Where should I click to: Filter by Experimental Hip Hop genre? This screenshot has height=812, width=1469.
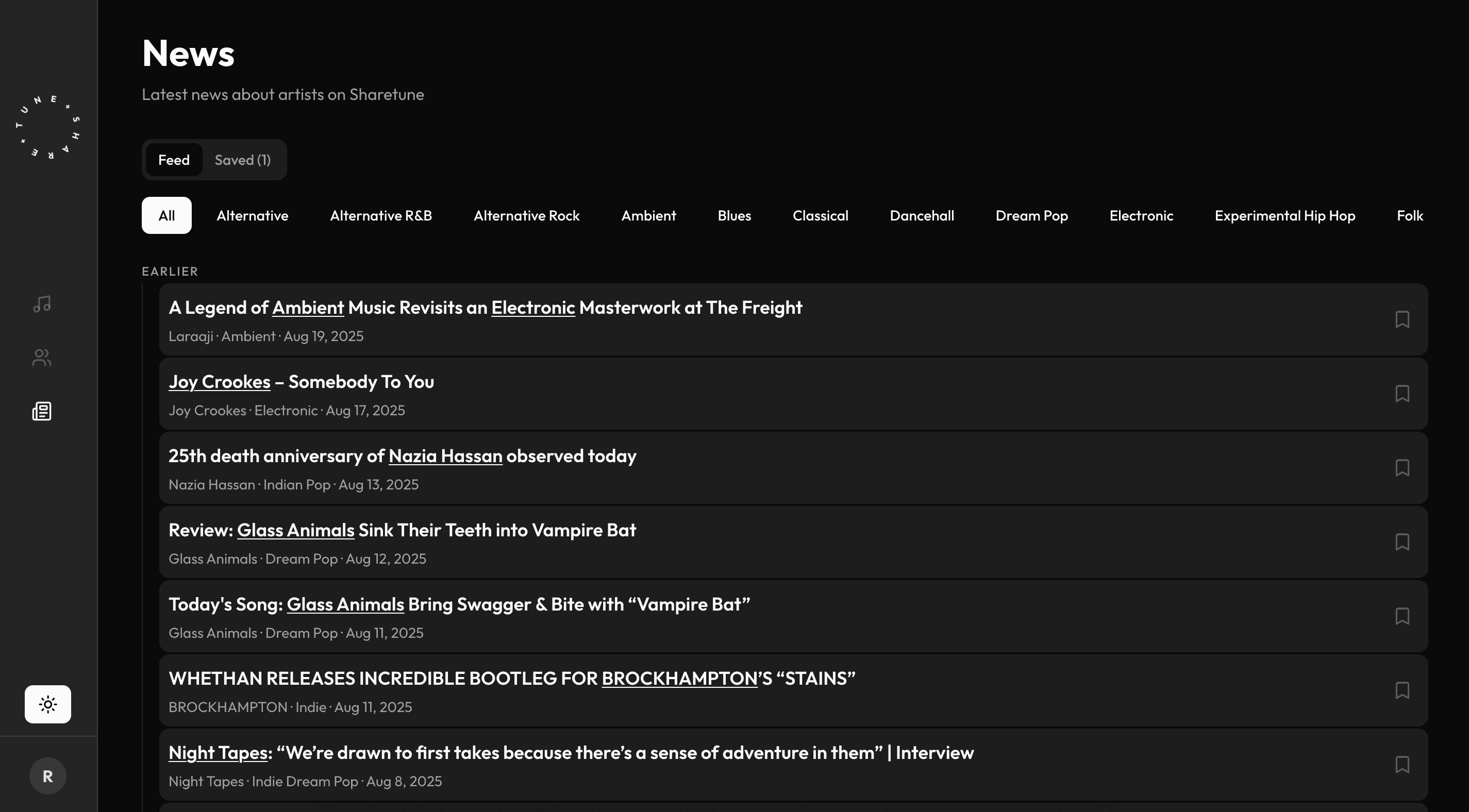tap(1285, 215)
